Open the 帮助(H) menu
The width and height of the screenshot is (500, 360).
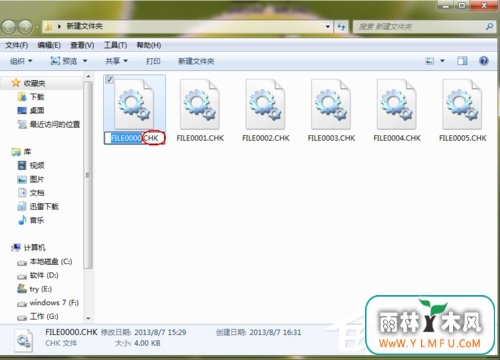pyautogui.click(x=149, y=45)
